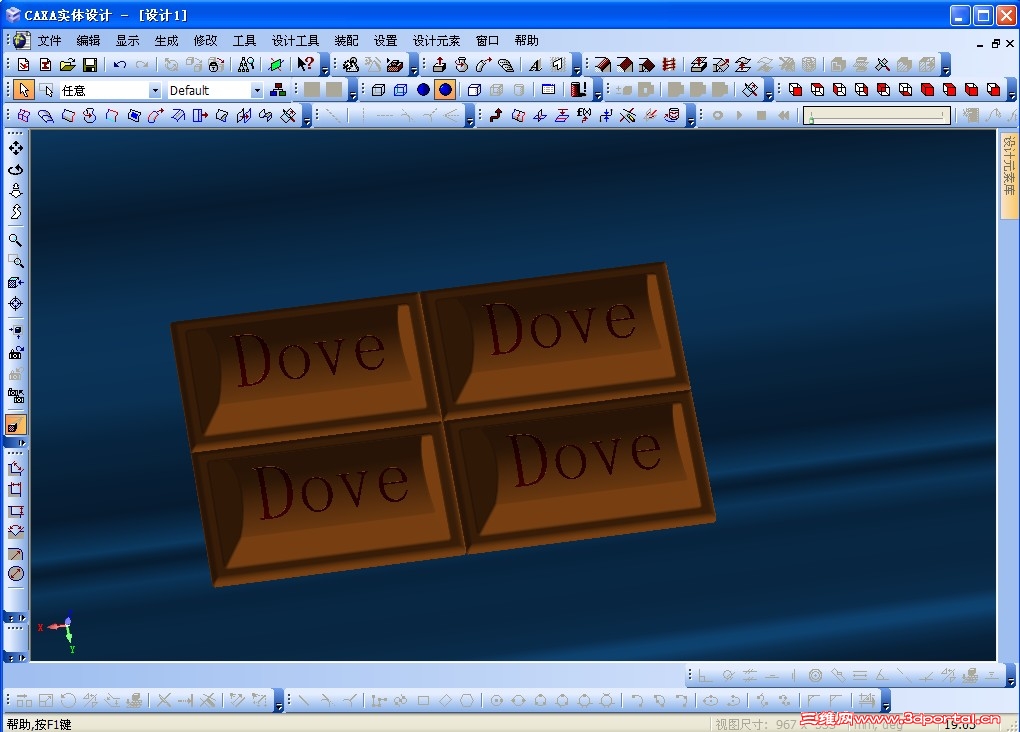Viewport: 1020px width, 732px height.
Task: Click the first gray color swatch
Action: click(312, 90)
